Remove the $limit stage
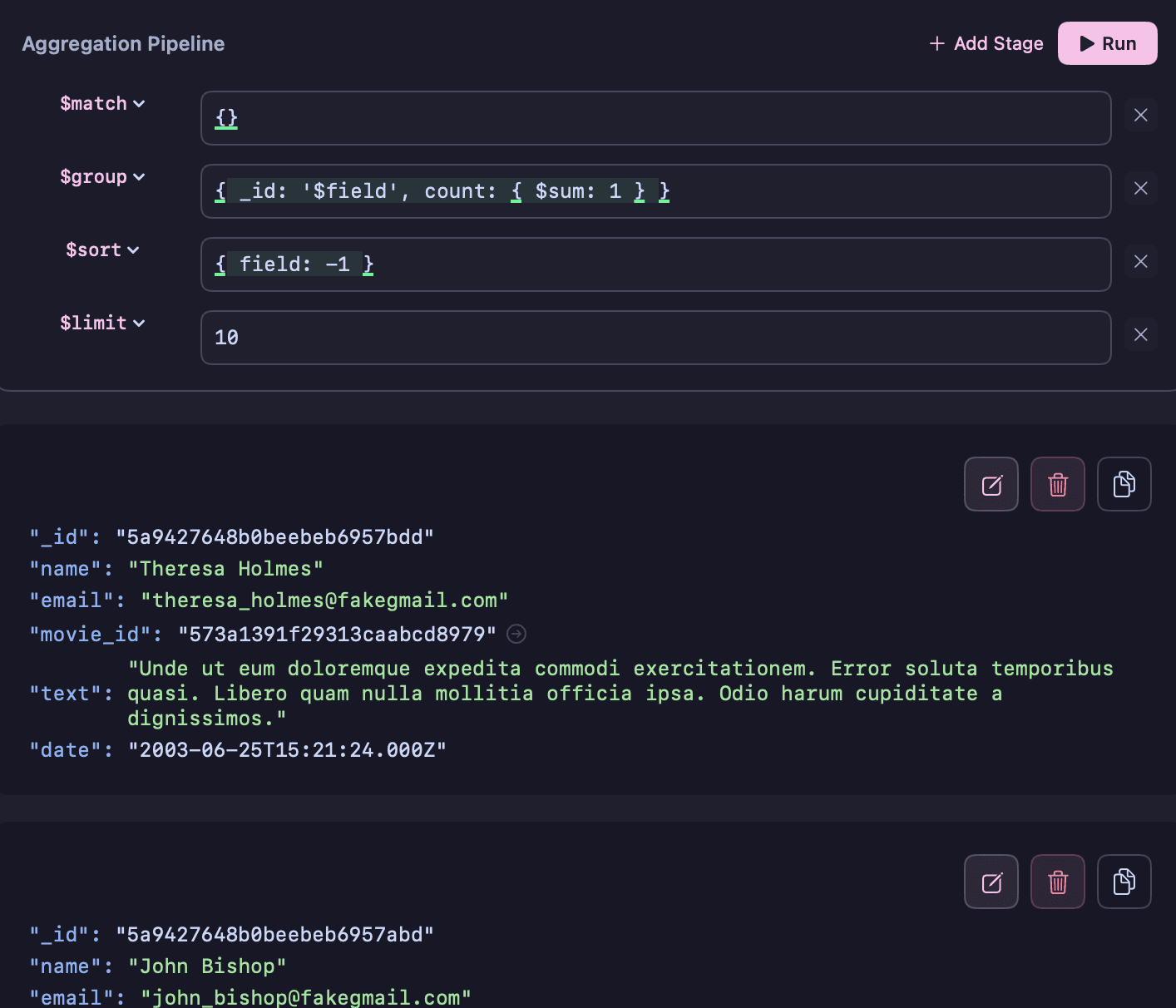Image resolution: width=1176 pixels, height=1008 pixels. tap(1140, 334)
